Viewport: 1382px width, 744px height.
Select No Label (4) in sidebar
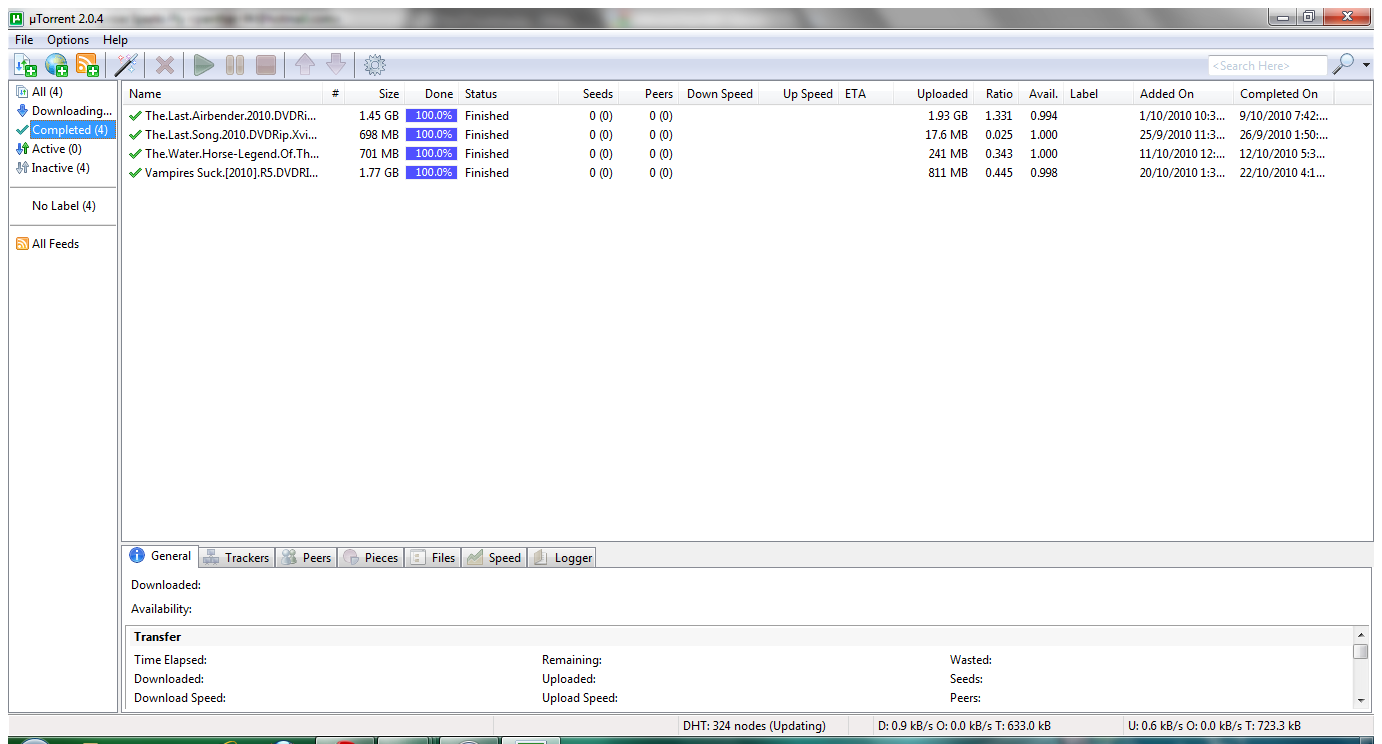(64, 206)
